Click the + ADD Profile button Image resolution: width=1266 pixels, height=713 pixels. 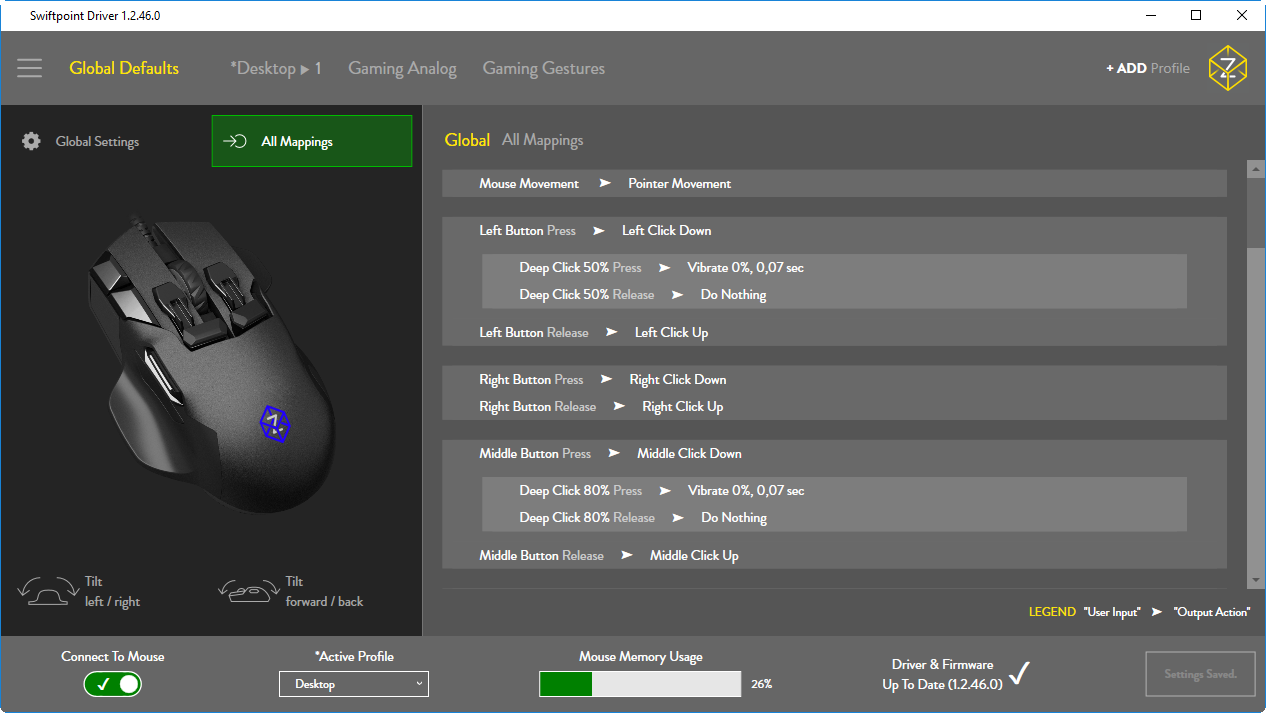point(1147,69)
